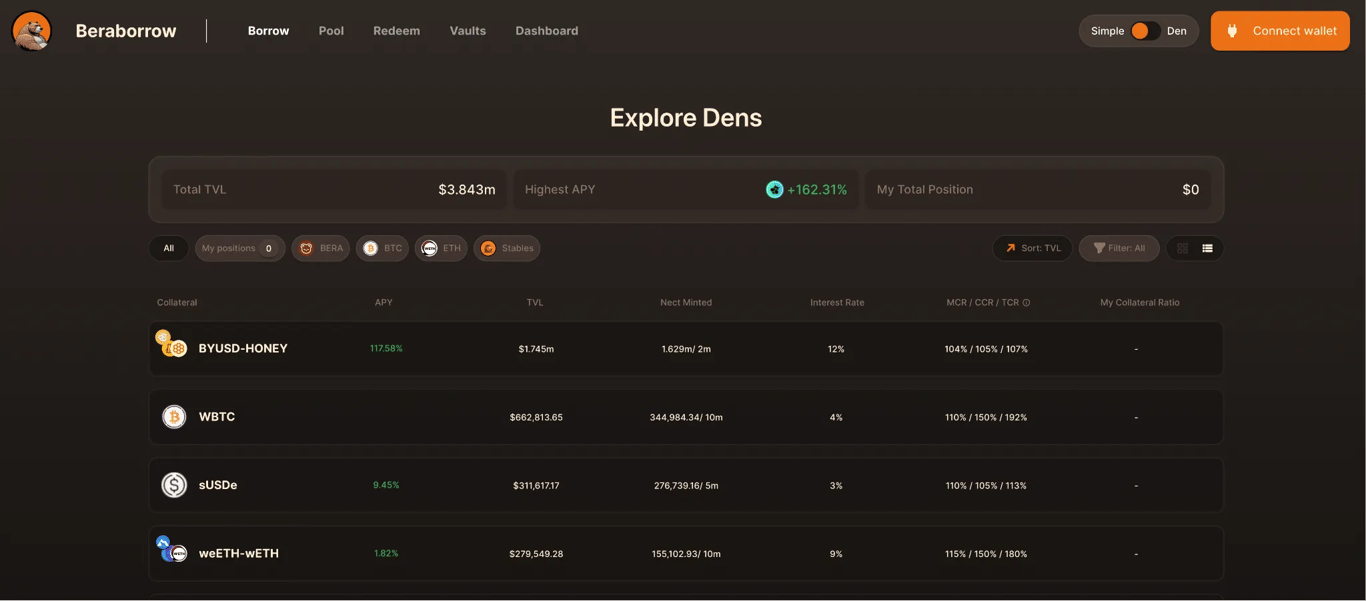Show My positions filter
Viewport: 1366px width, 601px height.
240,248
